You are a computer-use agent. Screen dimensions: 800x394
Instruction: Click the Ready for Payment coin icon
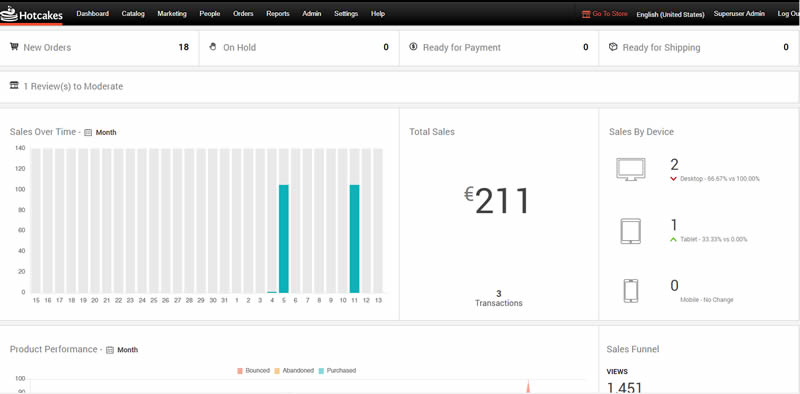[413, 47]
